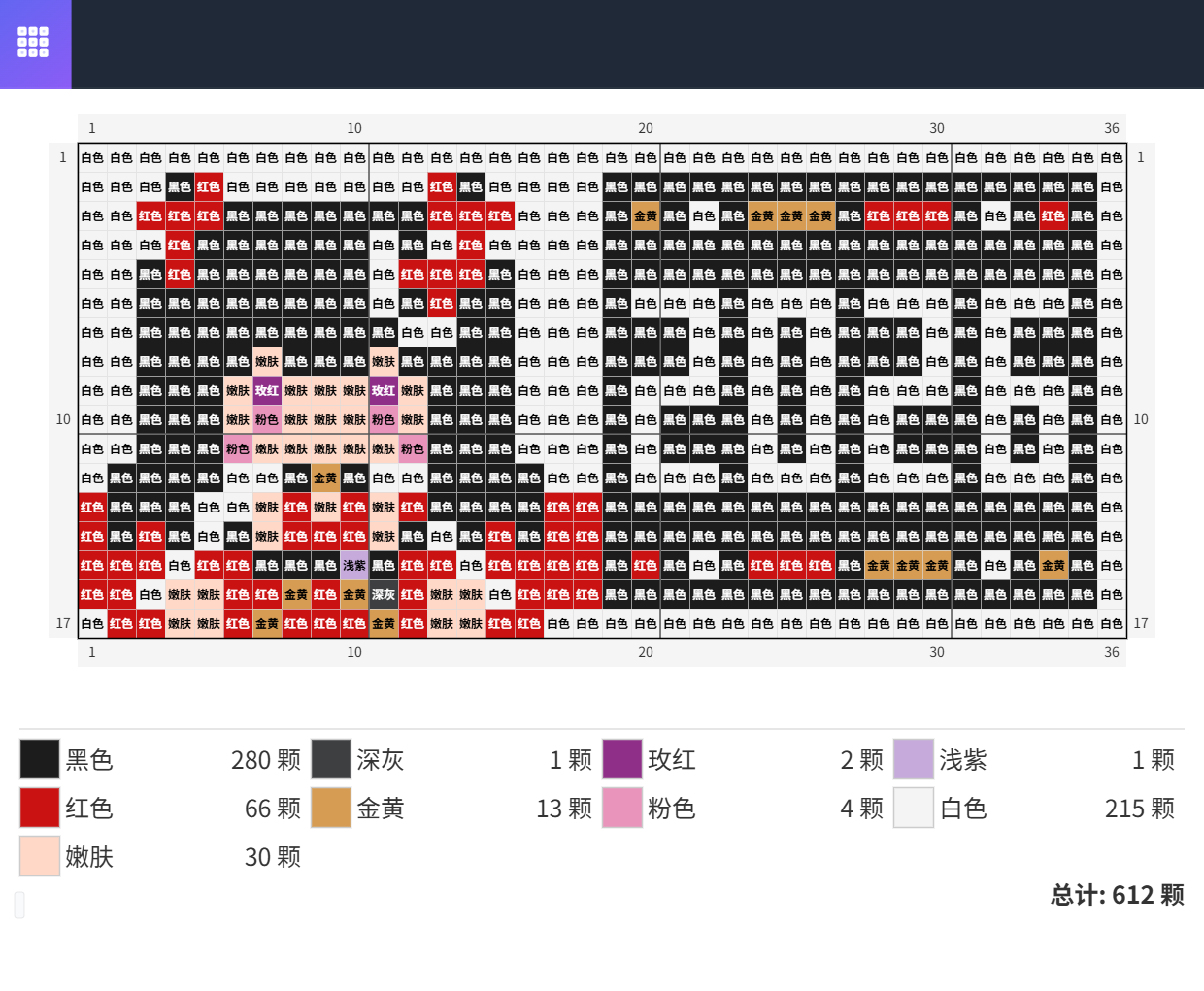Click row number 10 on right ruler
Screen dimensions: 1204x991
coord(1141,419)
